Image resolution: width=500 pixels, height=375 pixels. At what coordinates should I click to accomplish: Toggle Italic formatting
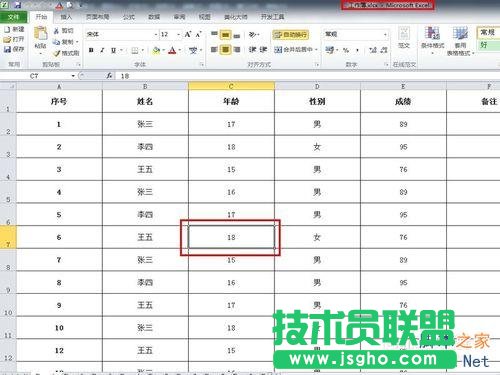[x=102, y=50]
